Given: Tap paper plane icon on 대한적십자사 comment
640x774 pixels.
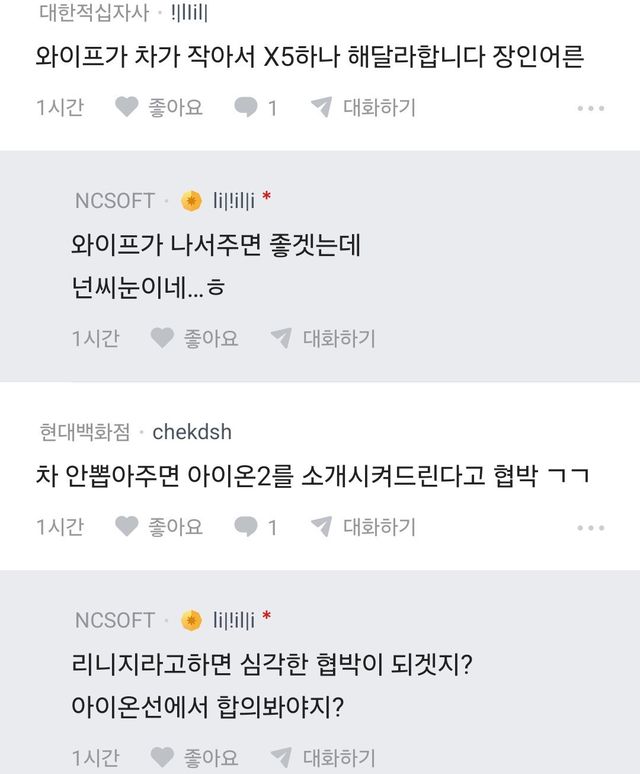Looking at the screenshot, I should coord(321,107).
